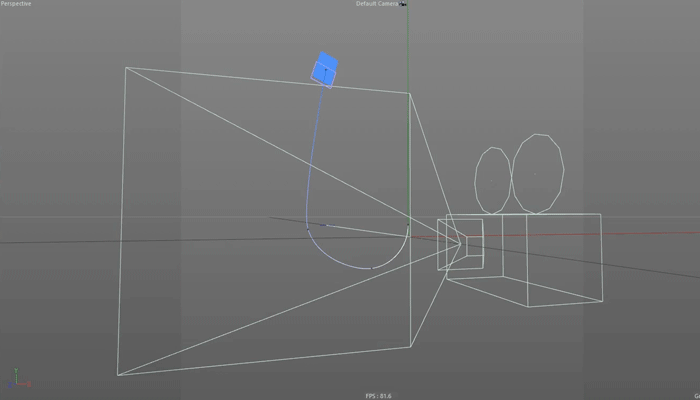Click the spline's lower end near green axis

point(407,232)
